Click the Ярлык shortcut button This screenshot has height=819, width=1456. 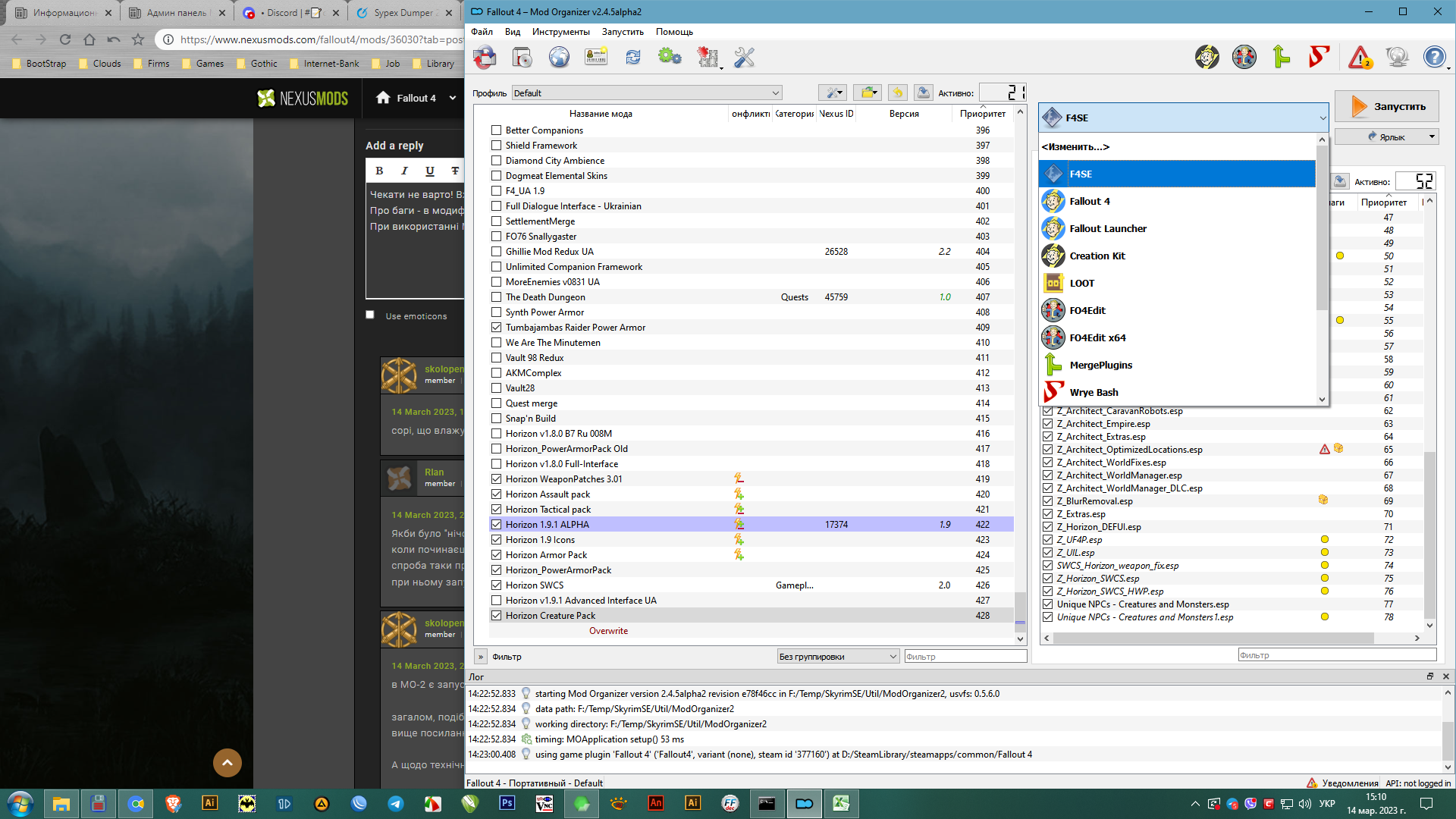point(1386,137)
